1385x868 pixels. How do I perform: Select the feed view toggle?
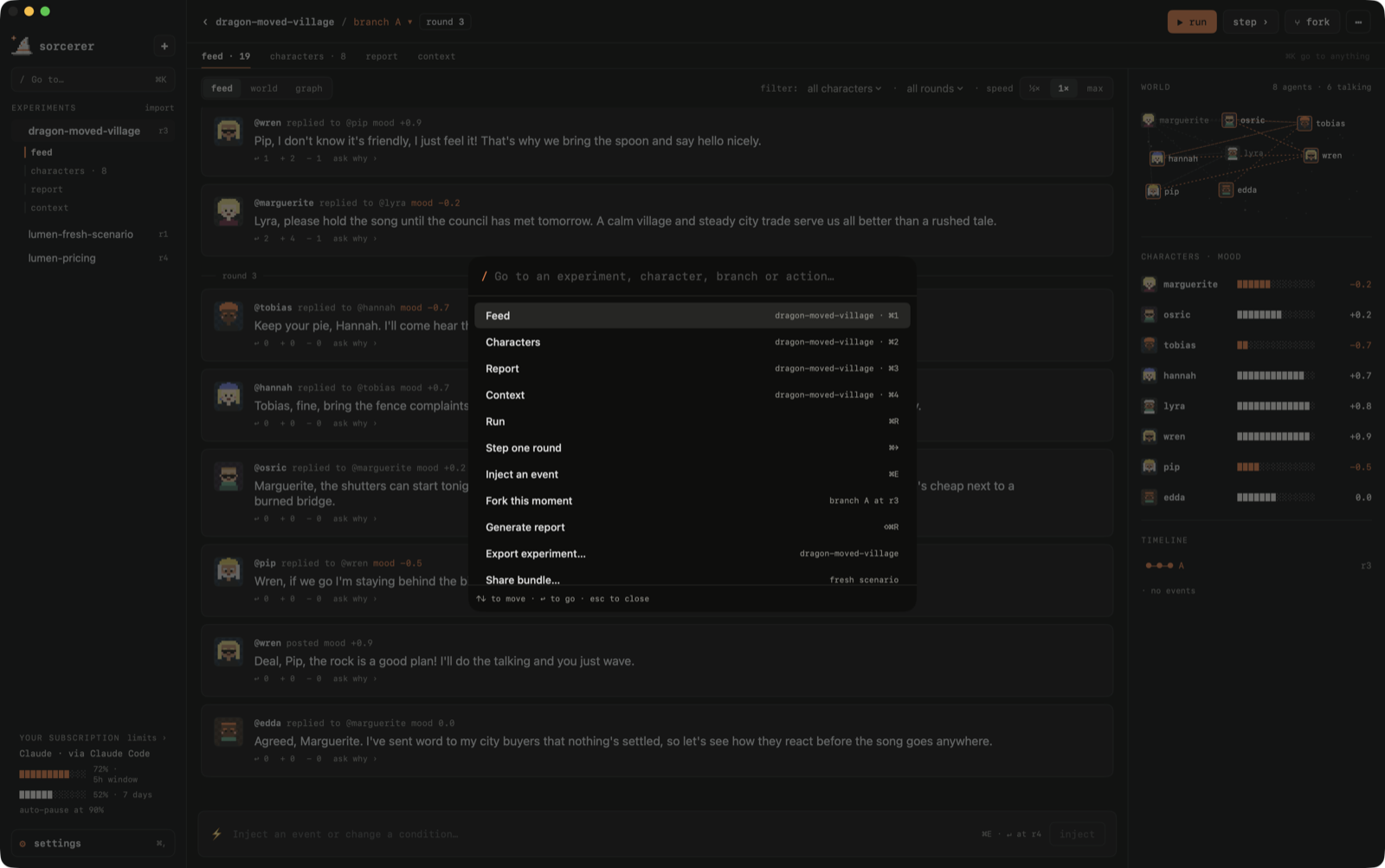(222, 88)
